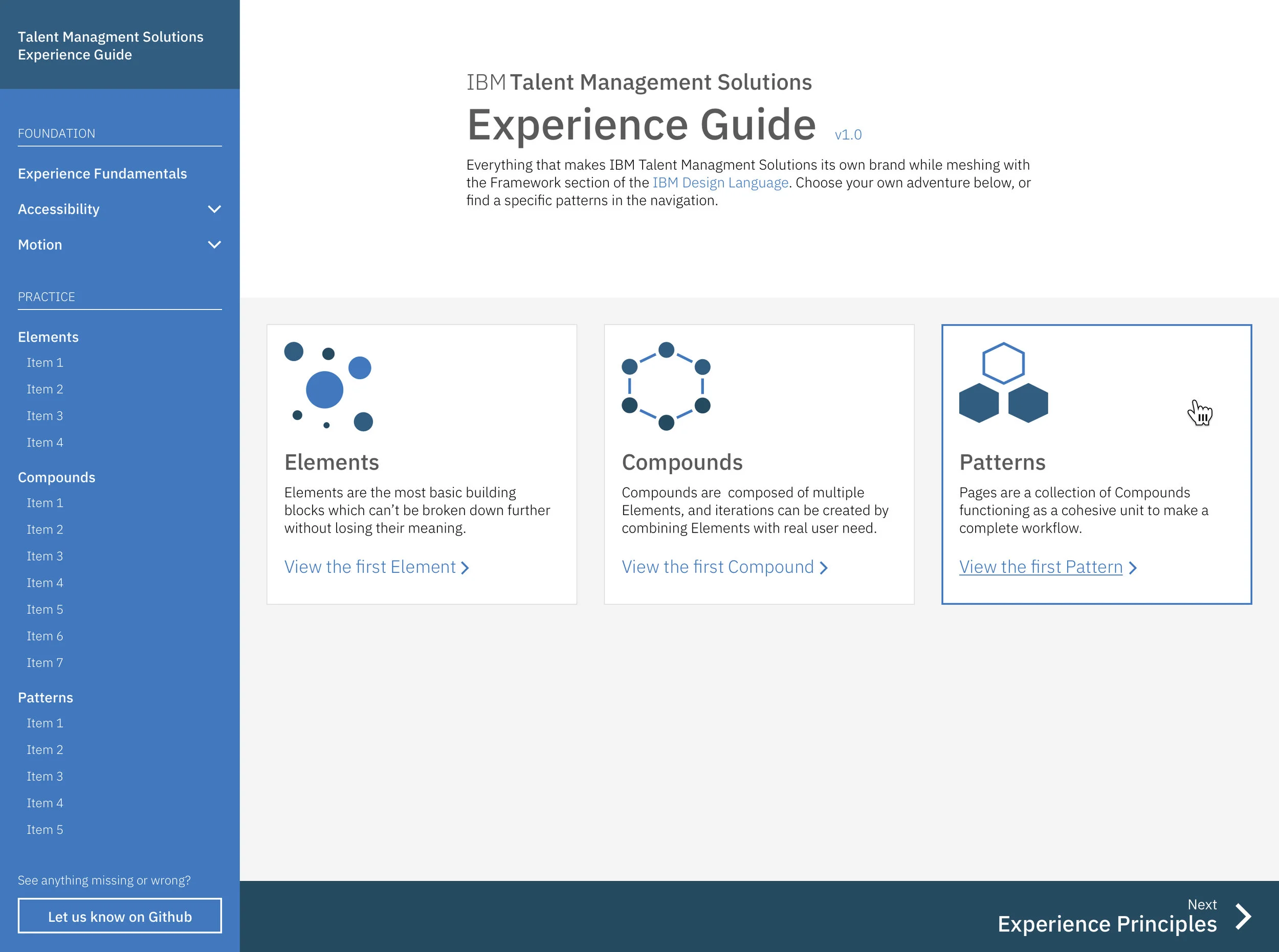Image resolution: width=1279 pixels, height=952 pixels.
Task: Select Accessibility in the sidebar
Action: click(x=59, y=209)
